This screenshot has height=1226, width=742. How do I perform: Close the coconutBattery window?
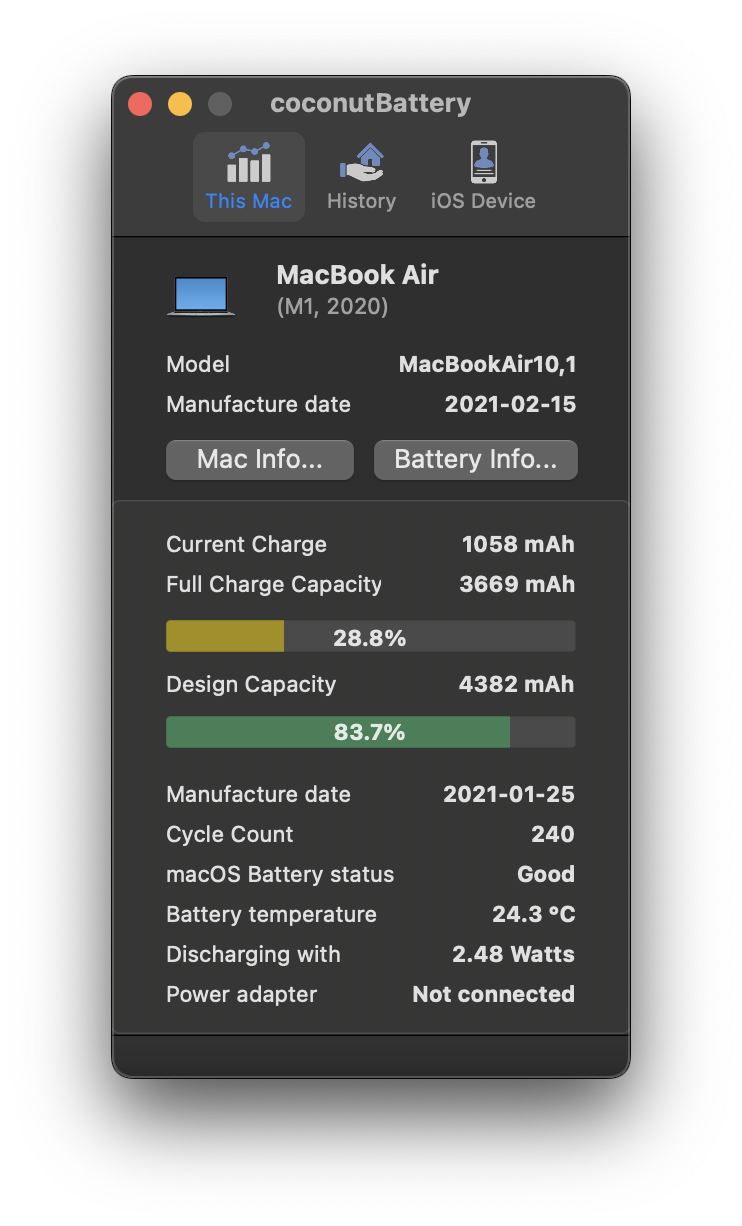point(140,104)
